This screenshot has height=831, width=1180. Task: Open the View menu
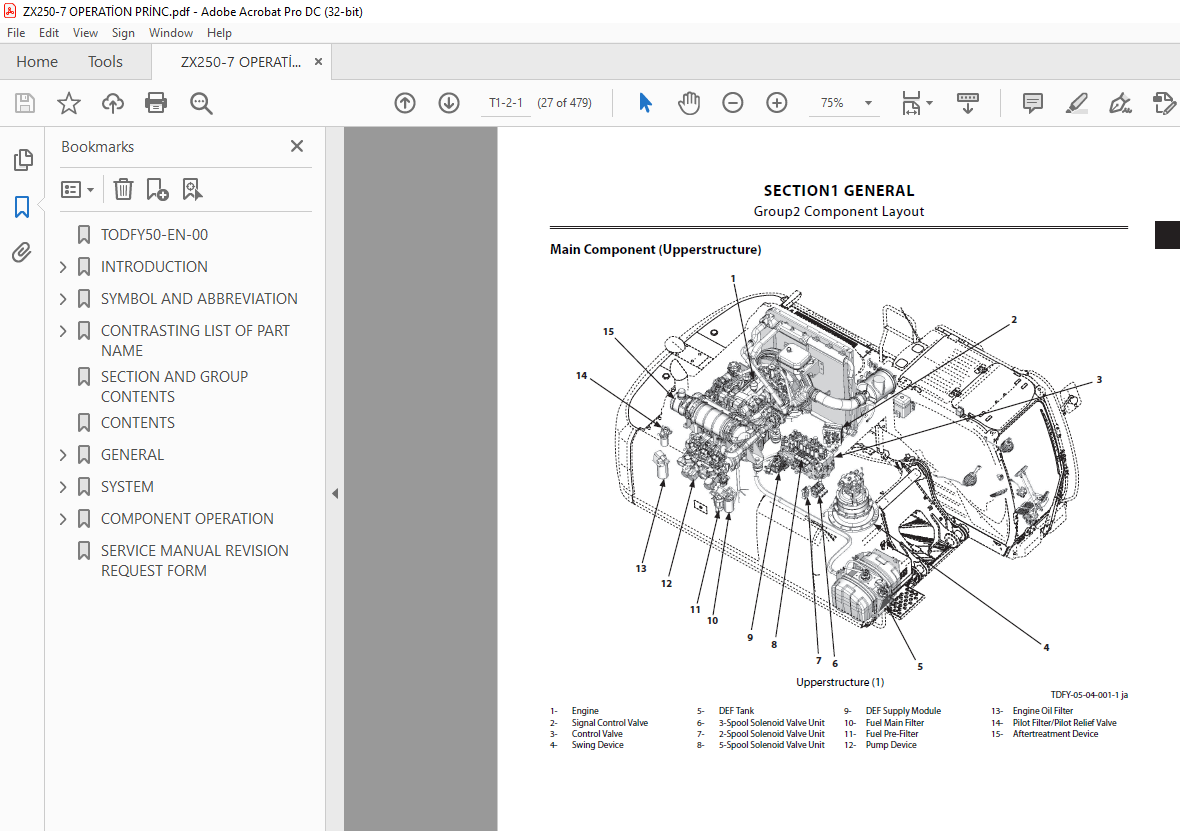(x=85, y=33)
